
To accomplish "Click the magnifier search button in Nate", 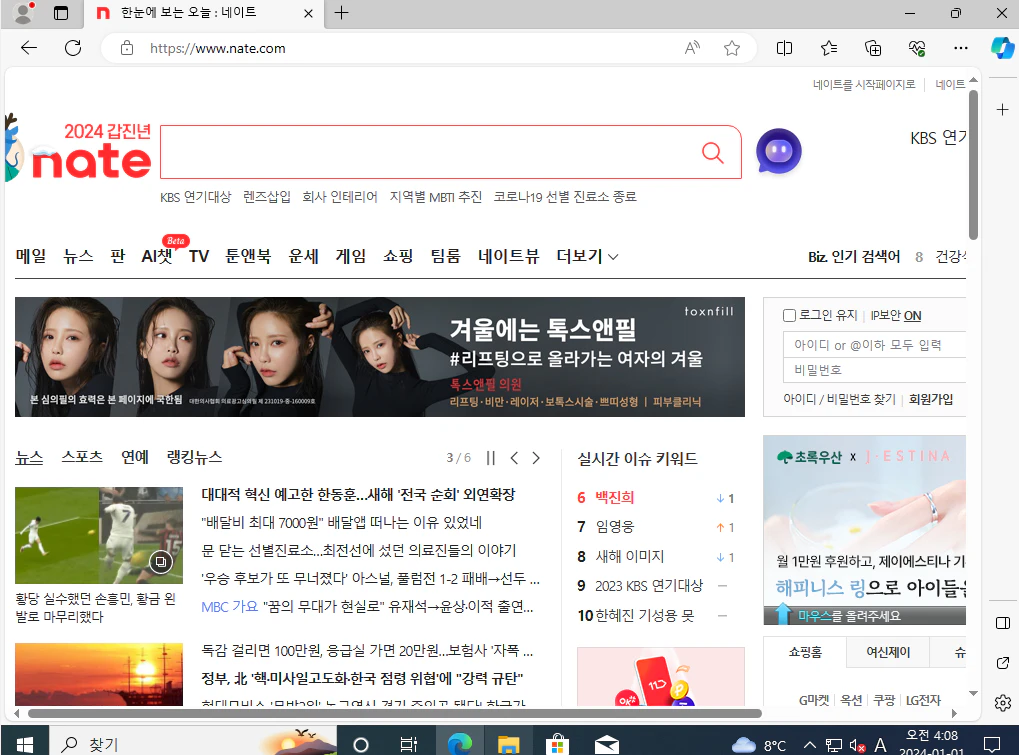I will coord(713,153).
